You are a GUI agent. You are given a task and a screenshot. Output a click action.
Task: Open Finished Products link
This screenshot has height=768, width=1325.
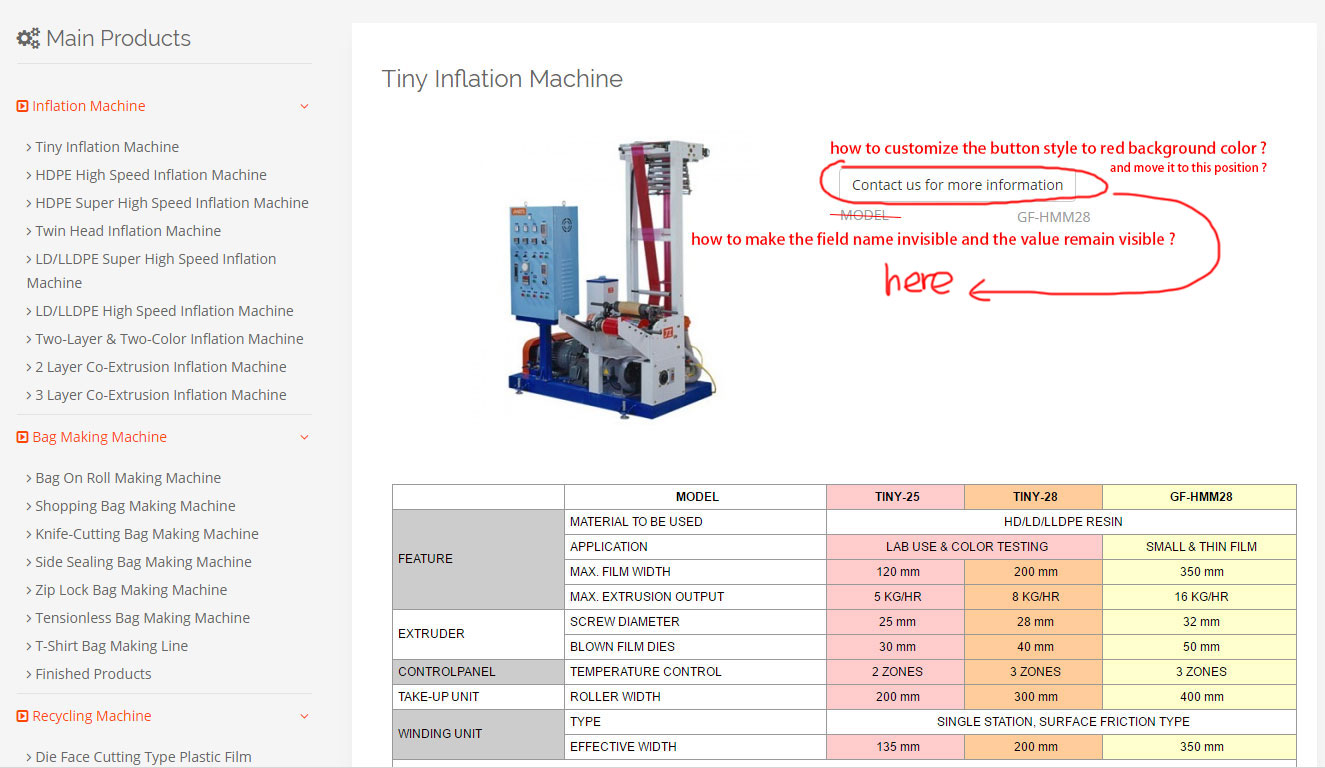93,674
